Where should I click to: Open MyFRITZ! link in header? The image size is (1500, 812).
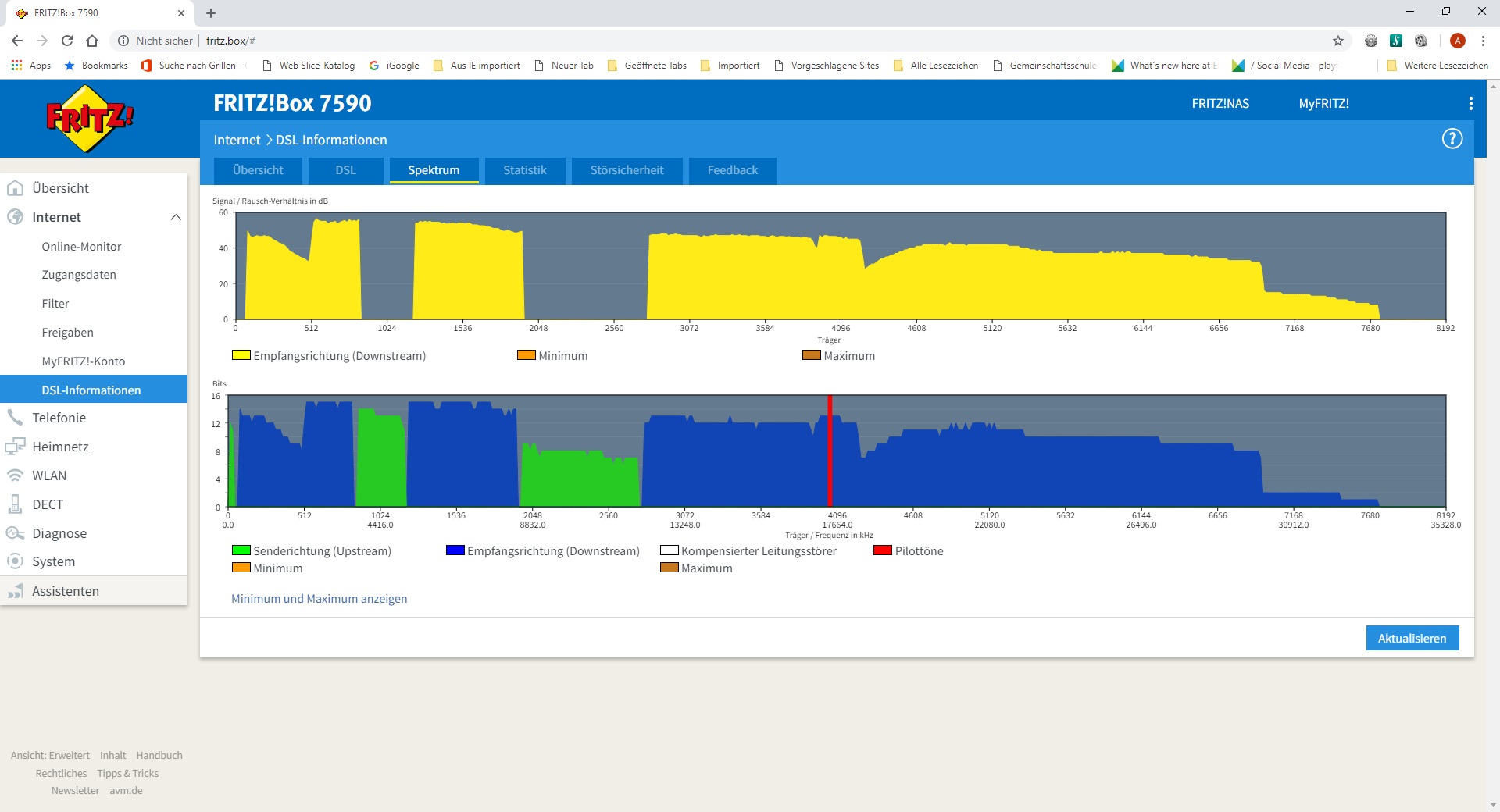1323,103
